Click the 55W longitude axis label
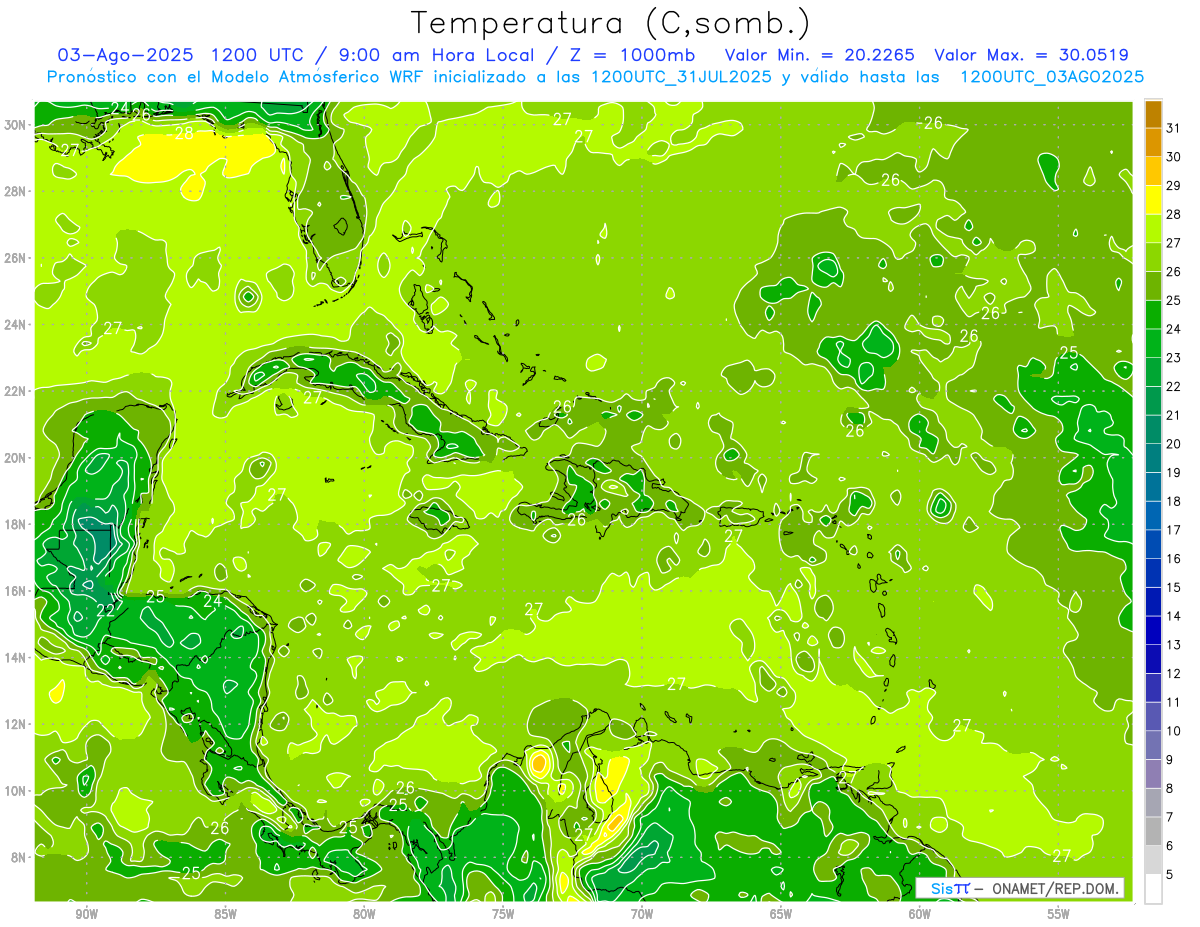This screenshot has width=1200, height=927. pos(1059,915)
